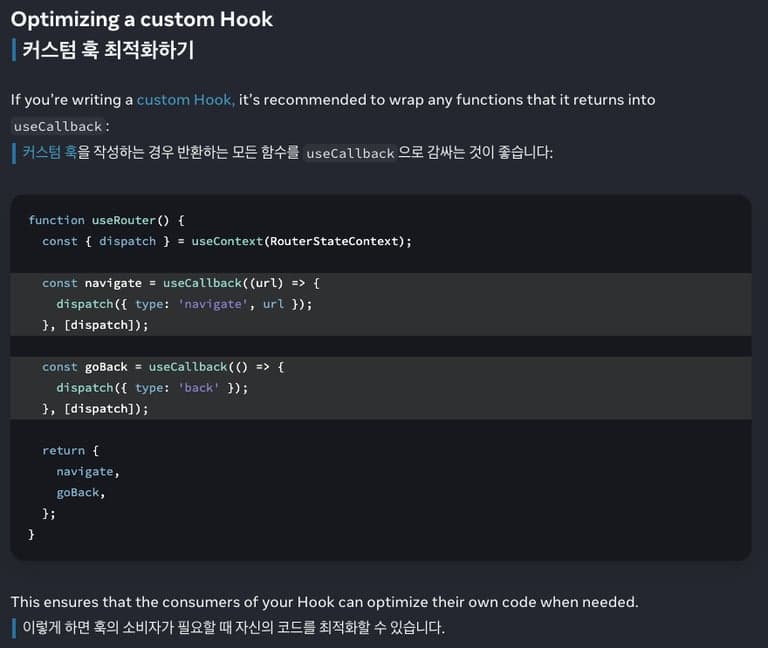
Task: Click the "function useRouter()" code line
Action: coord(106,220)
